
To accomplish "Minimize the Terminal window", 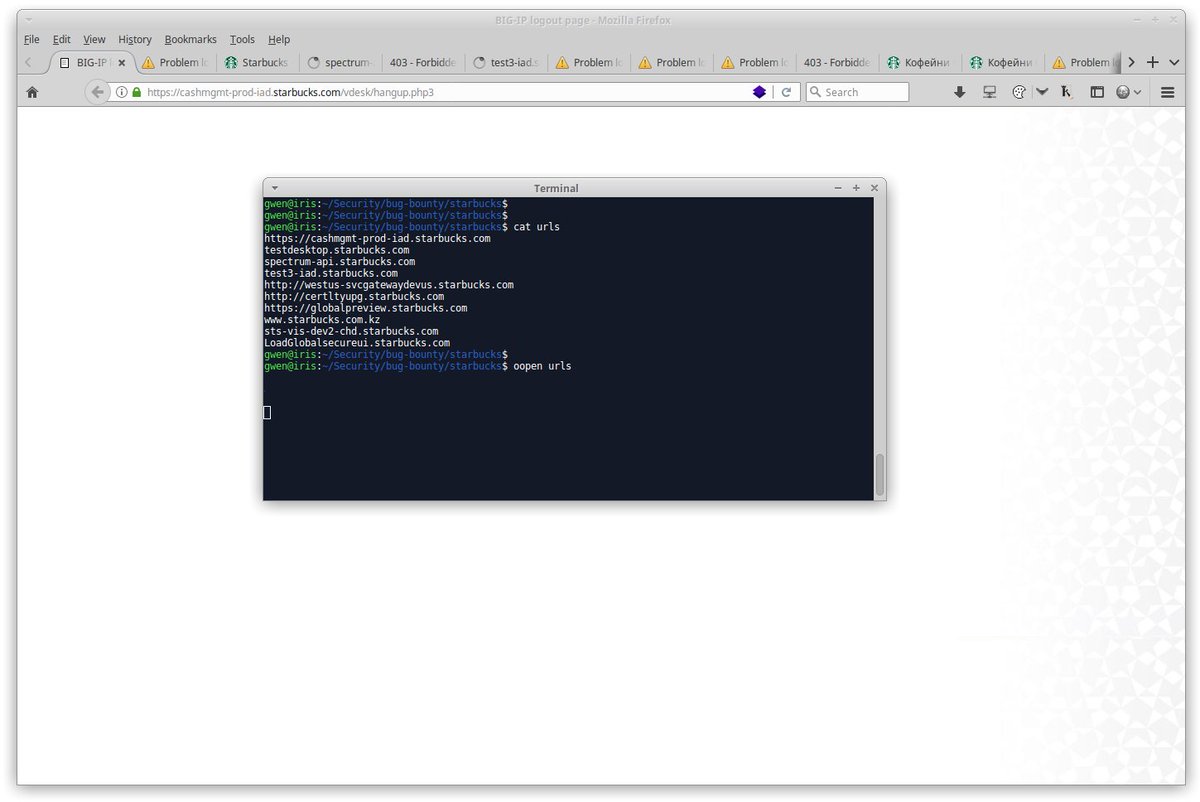I will tap(838, 188).
